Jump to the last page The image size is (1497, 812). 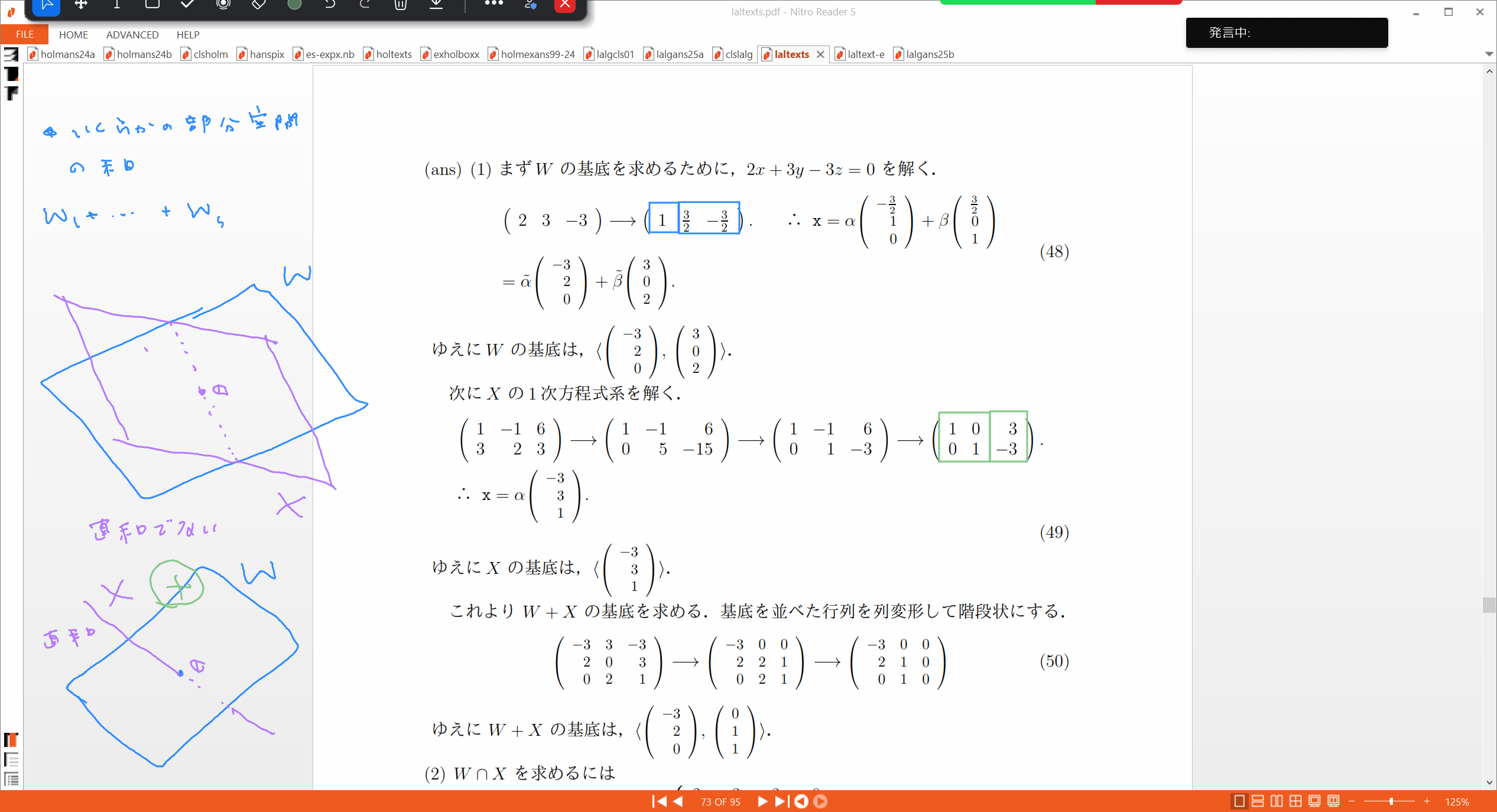coord(781,801)
